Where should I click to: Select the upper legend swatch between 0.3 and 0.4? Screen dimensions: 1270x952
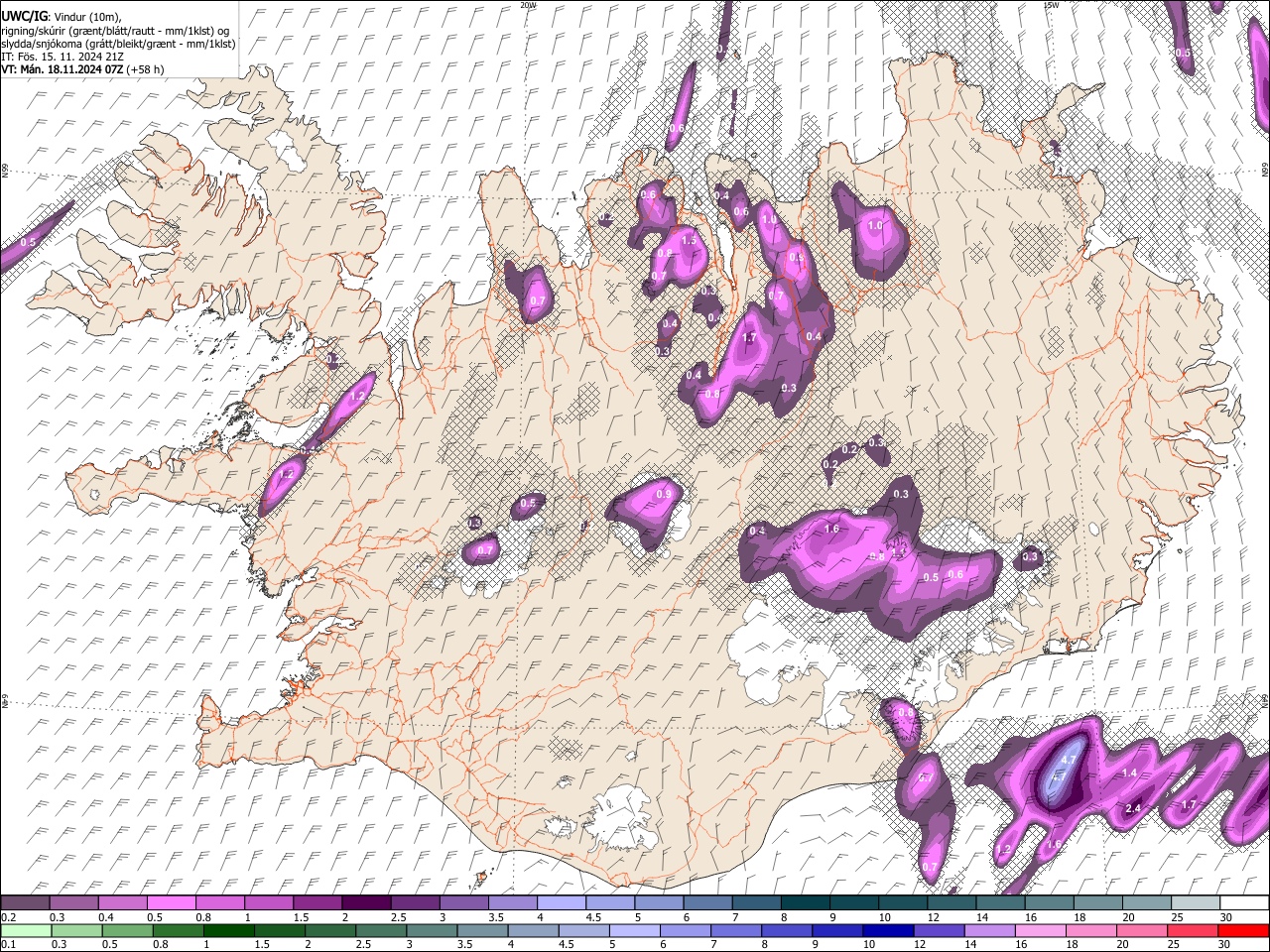point(73,902)
